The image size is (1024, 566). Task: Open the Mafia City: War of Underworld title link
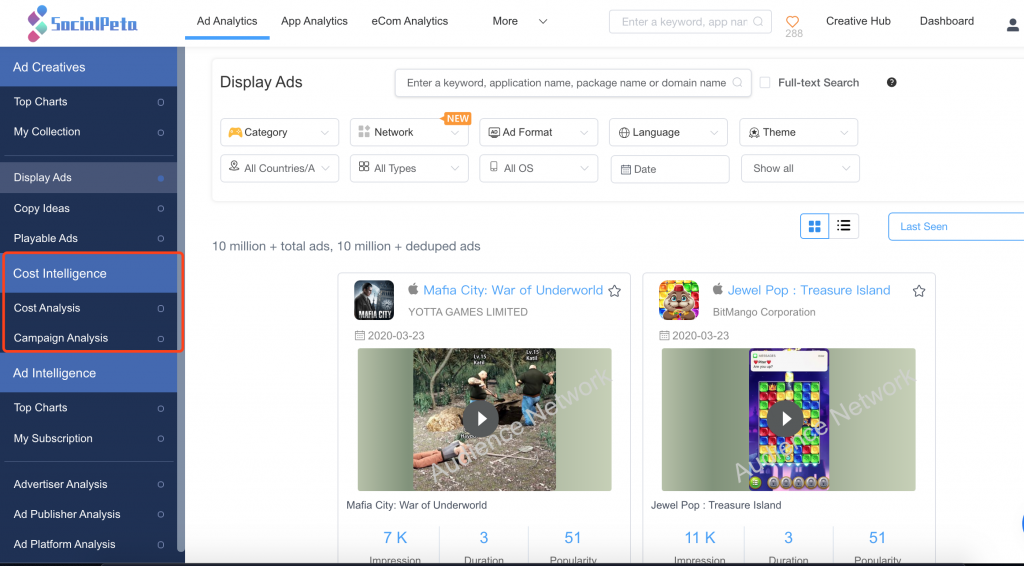513,291
